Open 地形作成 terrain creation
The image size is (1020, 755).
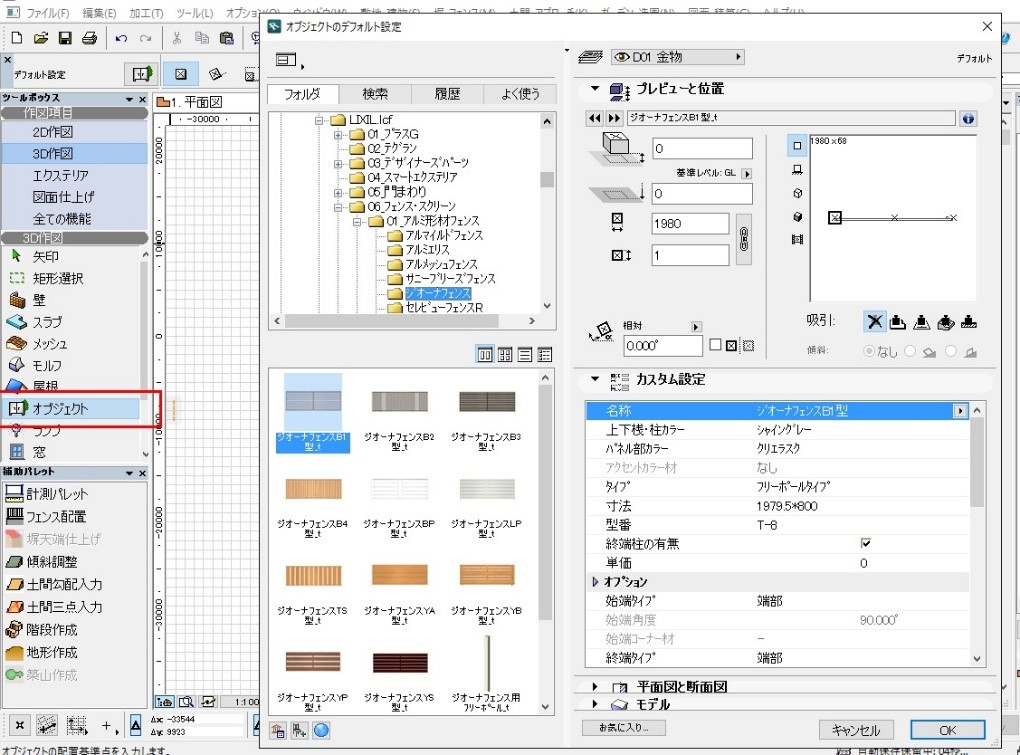coord(42,652)
